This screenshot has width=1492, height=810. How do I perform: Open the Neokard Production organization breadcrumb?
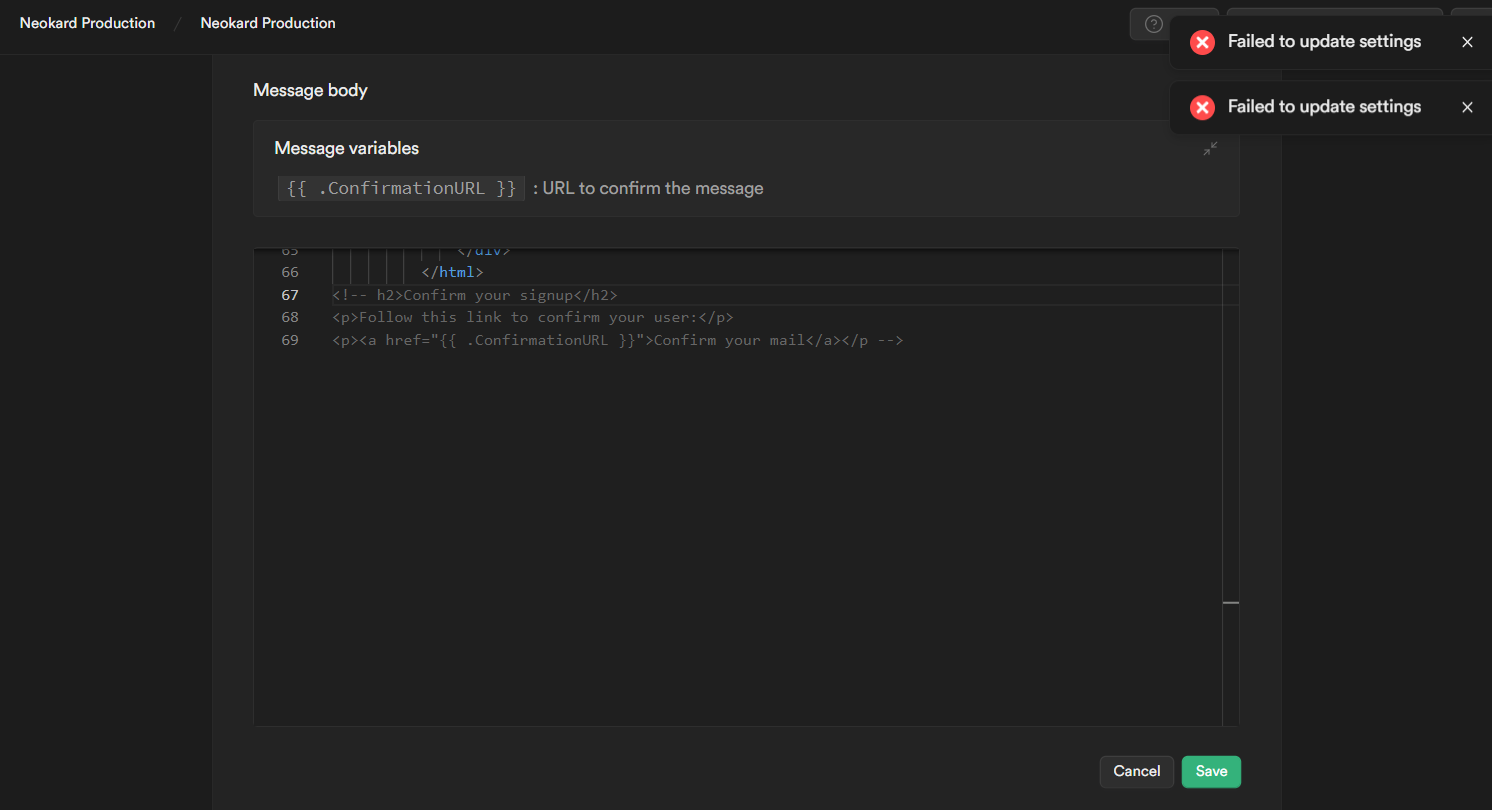tap(87, 23)
